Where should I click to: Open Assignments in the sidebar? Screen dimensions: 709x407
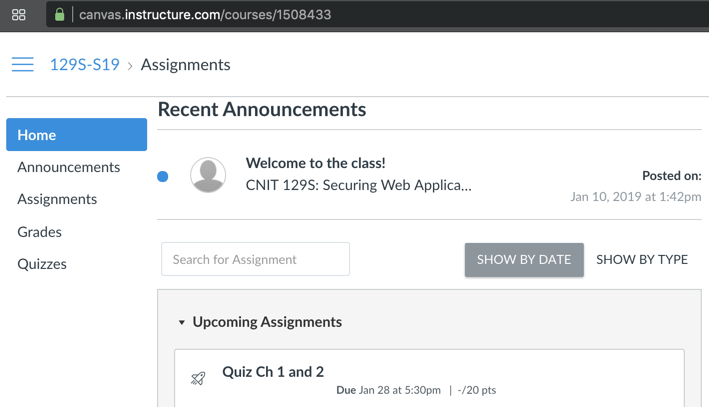click(57, 199)
